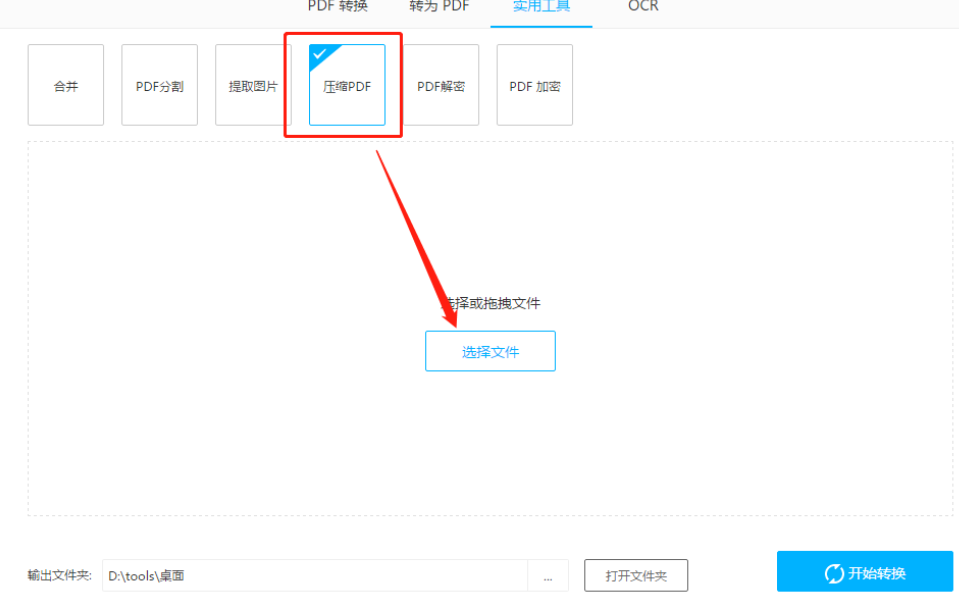Open the PDF解密 tool tile

point(441,85)
